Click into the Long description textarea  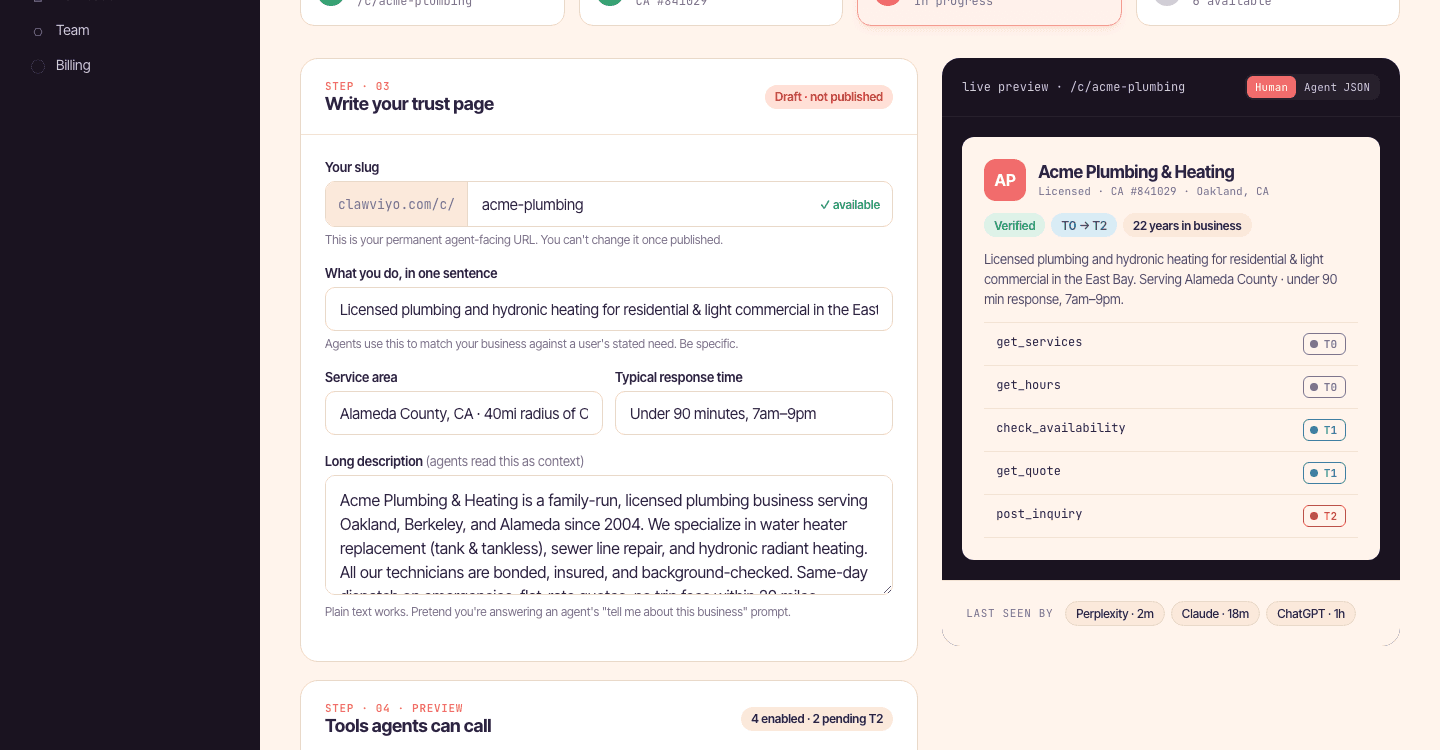(608, 535)
